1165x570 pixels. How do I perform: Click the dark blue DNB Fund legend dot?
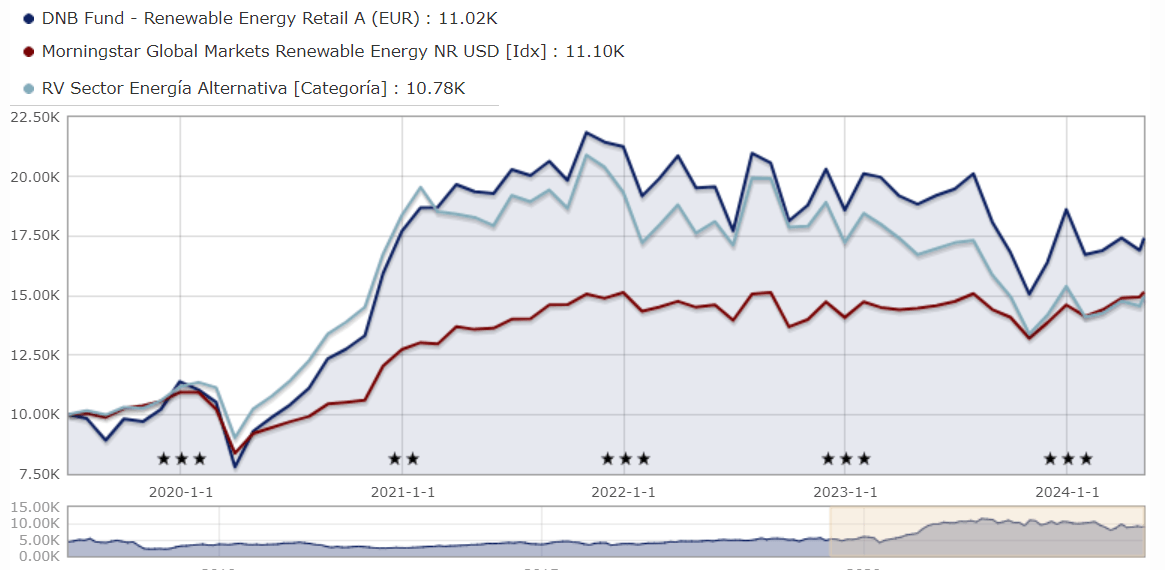pos(28,19)
